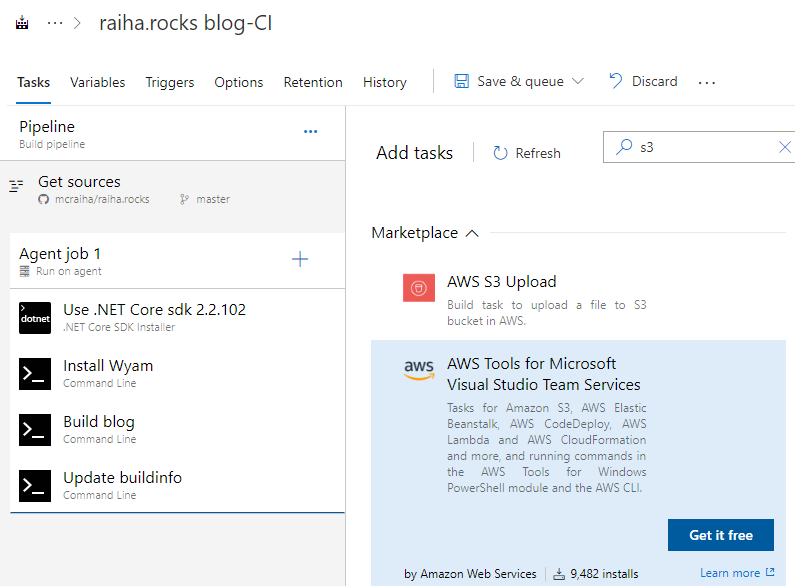
Task: Click the dotnet task icon
Action: coord(35,318)
